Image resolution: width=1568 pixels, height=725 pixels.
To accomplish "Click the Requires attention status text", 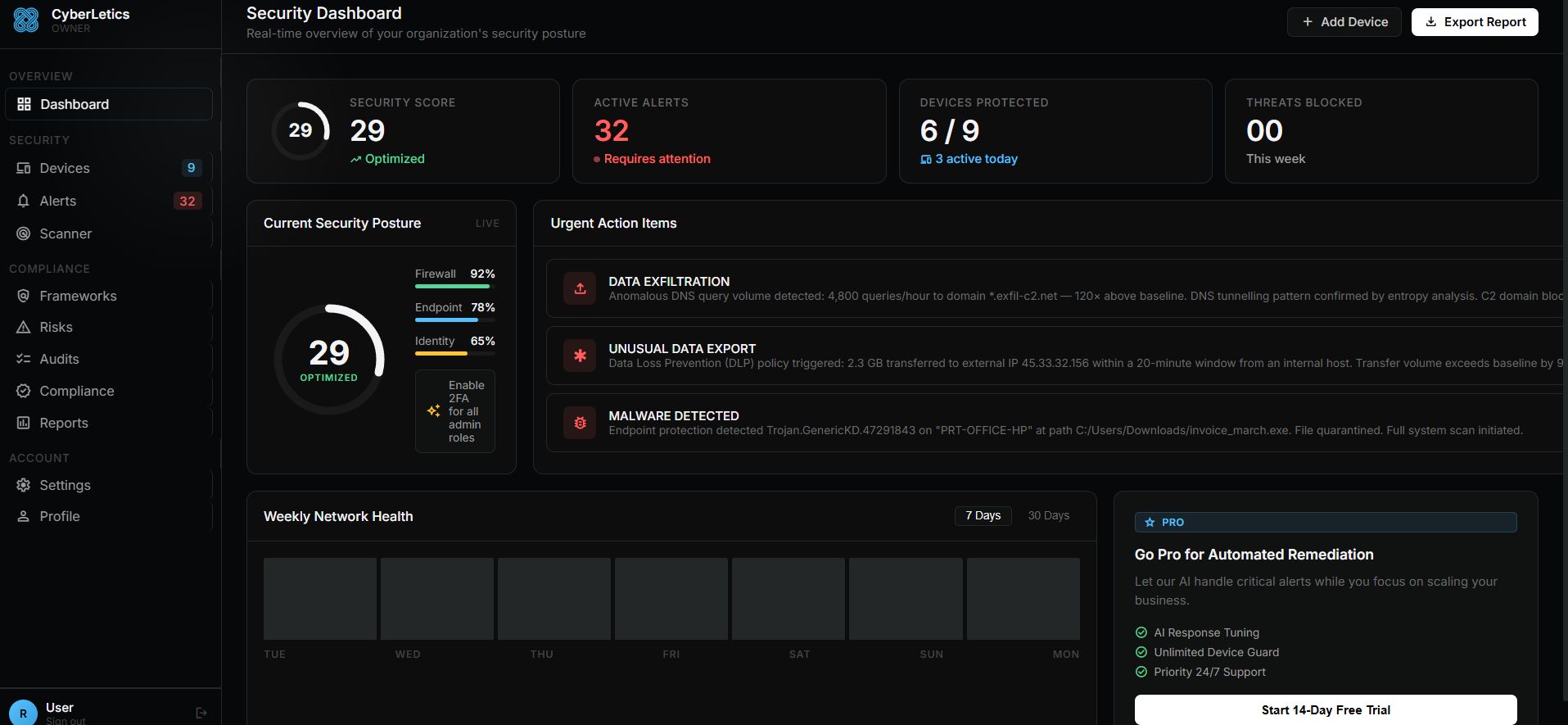I will pos(657,159).
